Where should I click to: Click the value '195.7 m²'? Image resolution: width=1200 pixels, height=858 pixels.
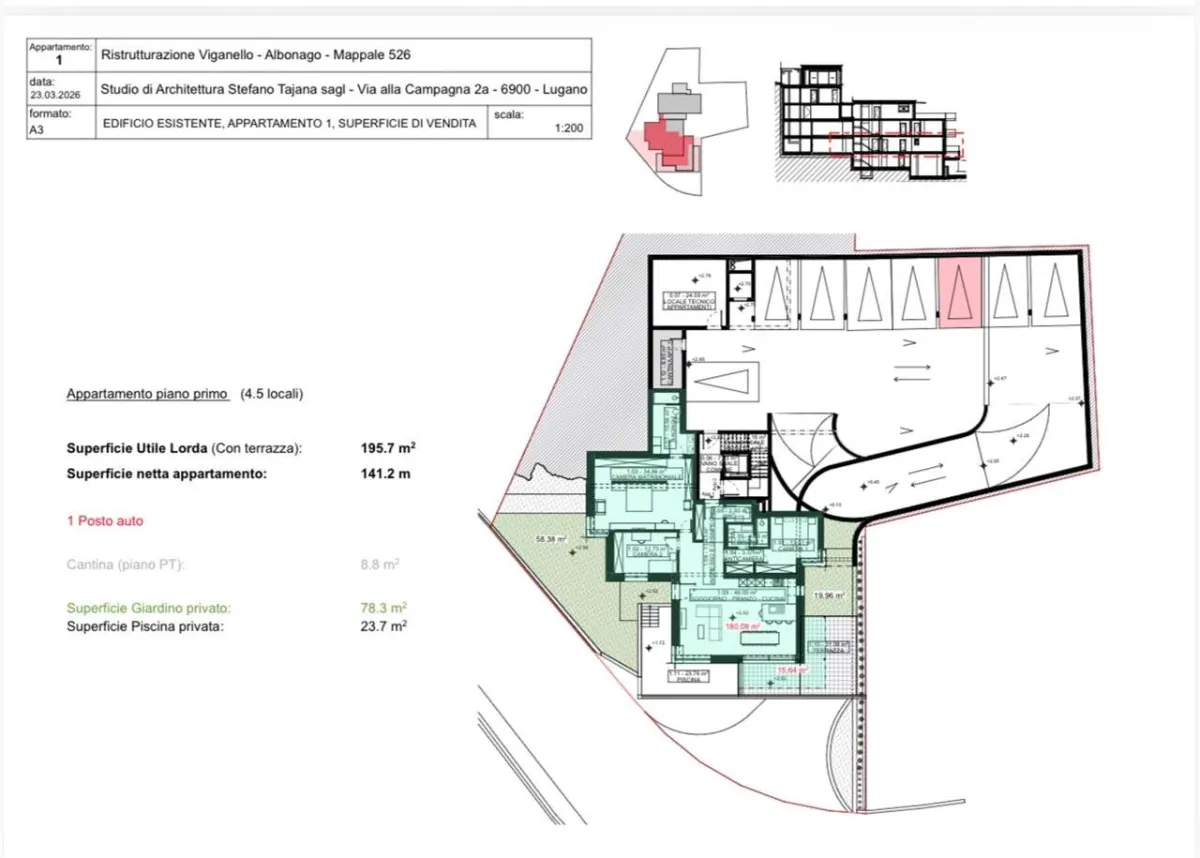click(x=388, y=449)
